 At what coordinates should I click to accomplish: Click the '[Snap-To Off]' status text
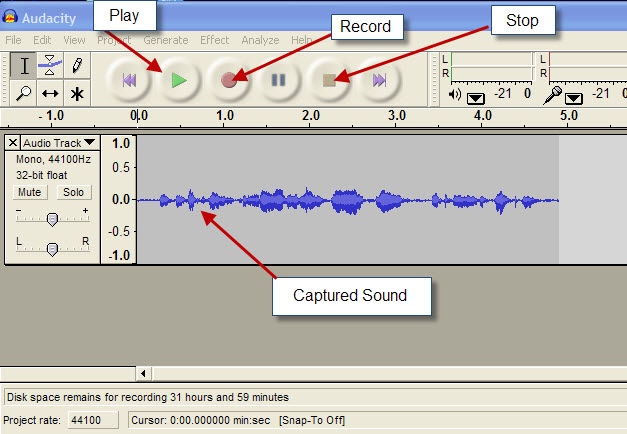tap(312, 420)
